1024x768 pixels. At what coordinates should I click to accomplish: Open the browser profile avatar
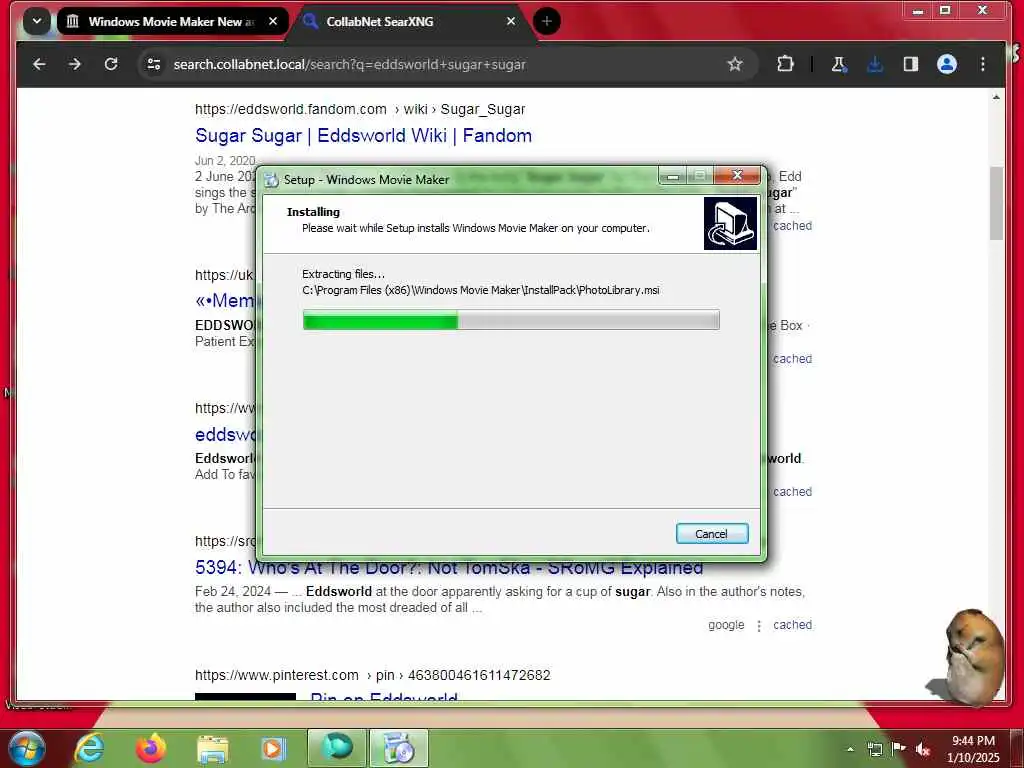tap(947, 64)
